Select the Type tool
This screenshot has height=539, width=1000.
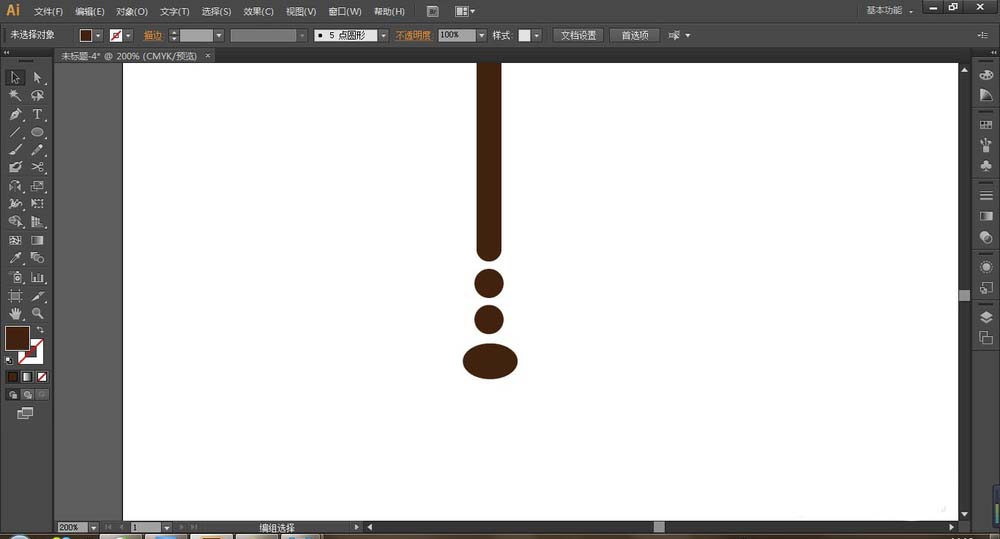(37, 114)
